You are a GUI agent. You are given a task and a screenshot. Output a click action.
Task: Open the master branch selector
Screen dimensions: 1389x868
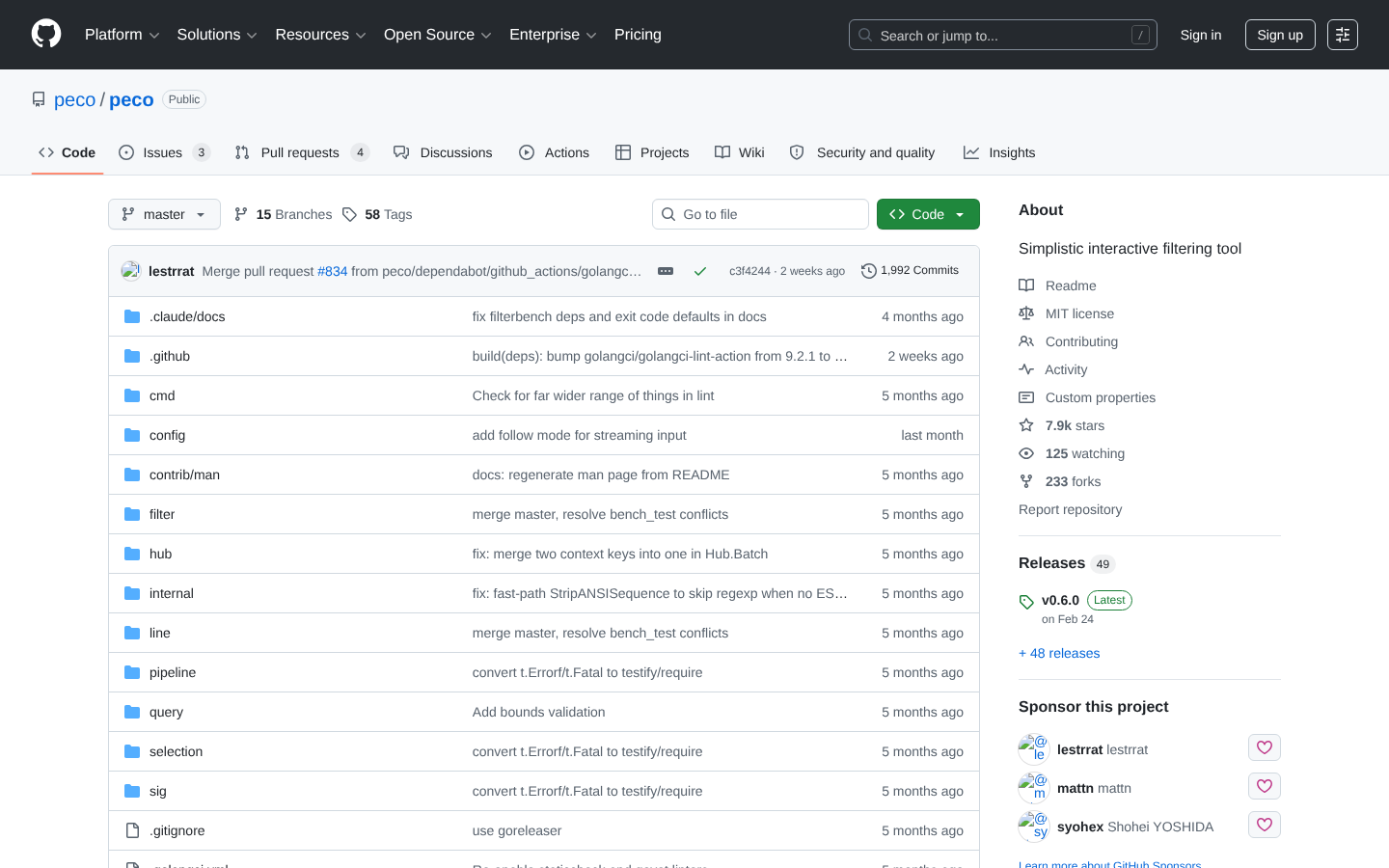pos(164,214)
